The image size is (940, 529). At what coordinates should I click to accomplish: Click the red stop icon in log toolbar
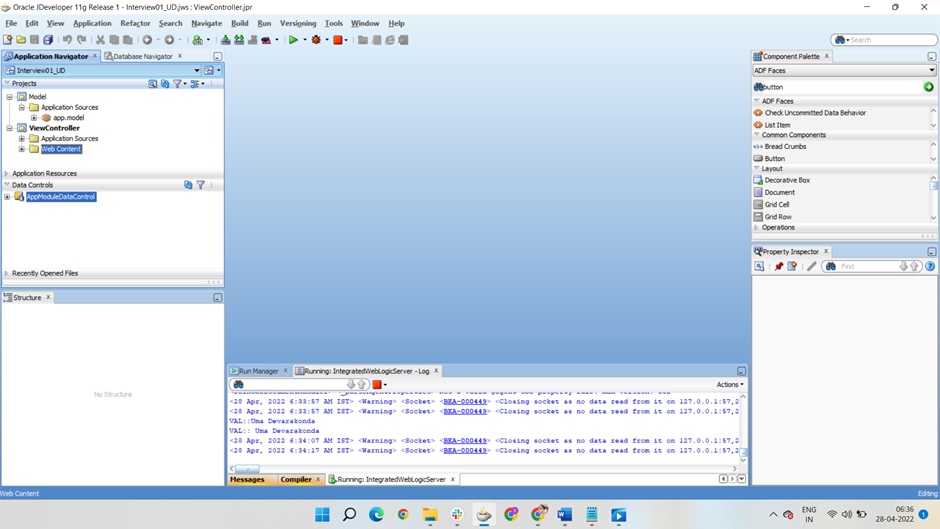(x=377, y=384)
